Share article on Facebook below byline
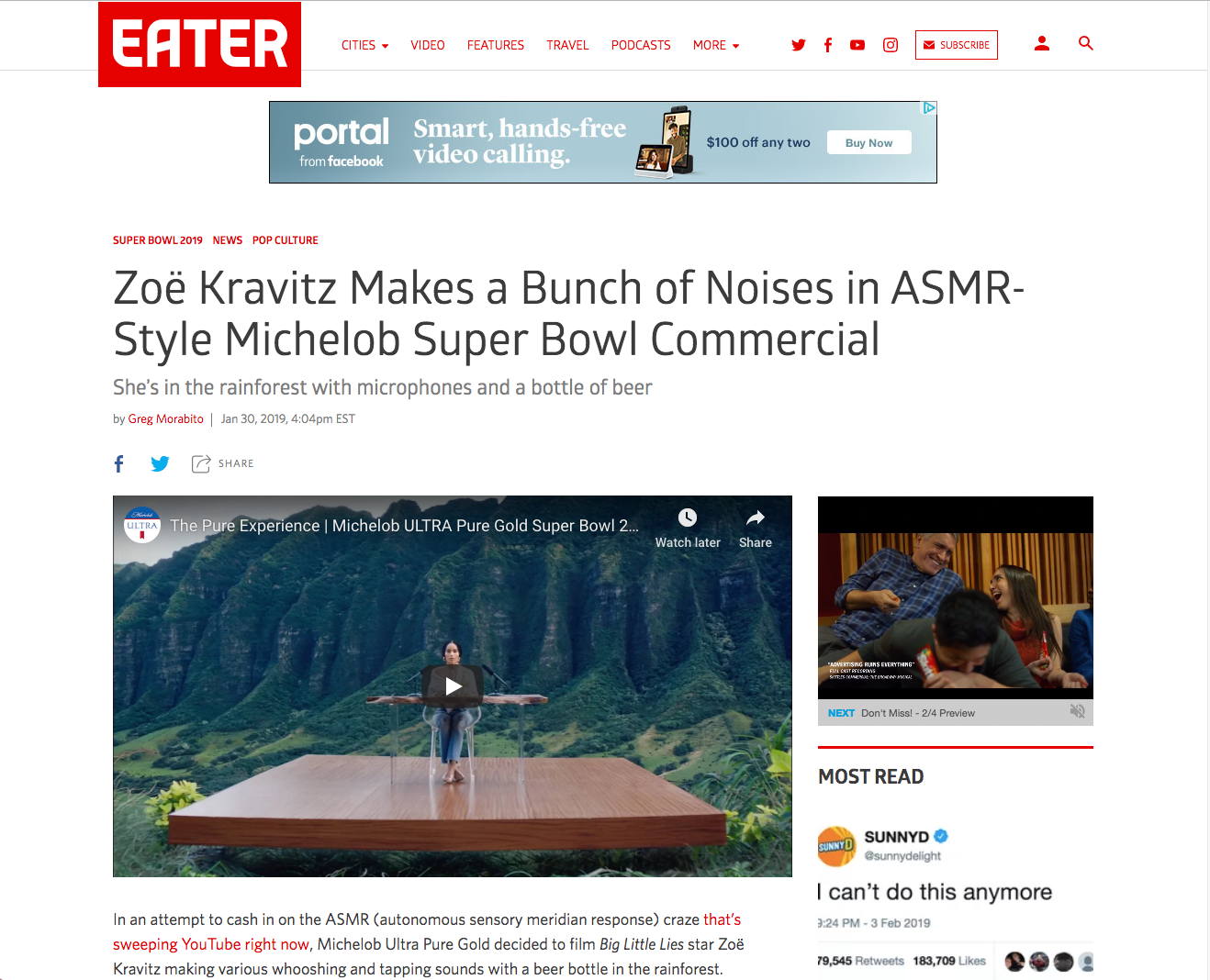The image size is (1210, 980). [x=118, y=463]
